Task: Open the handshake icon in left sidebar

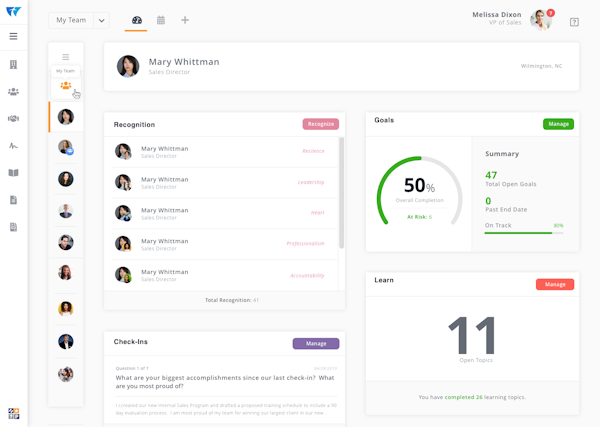Action: (13, 119)
